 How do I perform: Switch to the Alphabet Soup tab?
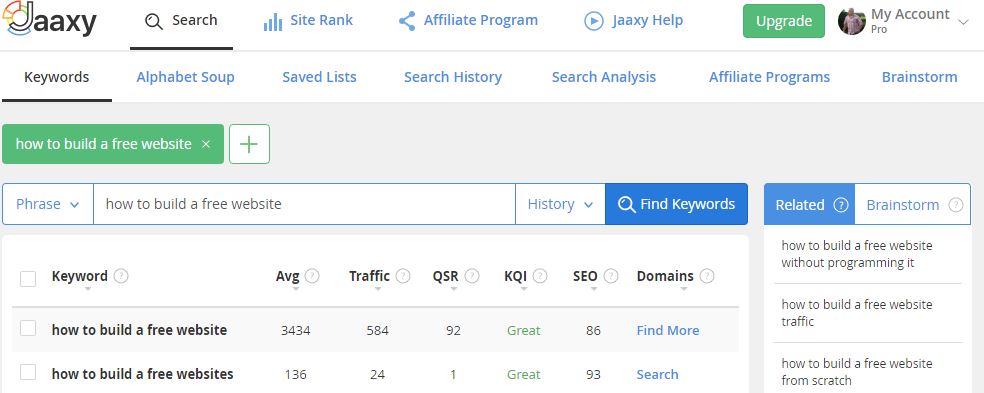coord(185,77)
